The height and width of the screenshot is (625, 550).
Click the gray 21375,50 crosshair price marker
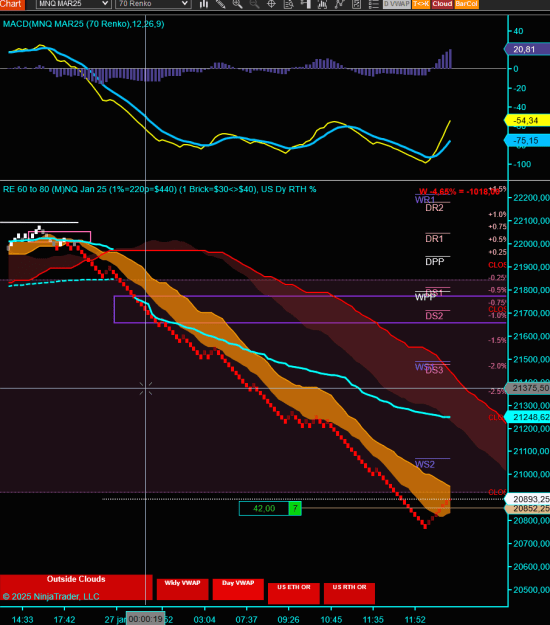pos(528,388)
